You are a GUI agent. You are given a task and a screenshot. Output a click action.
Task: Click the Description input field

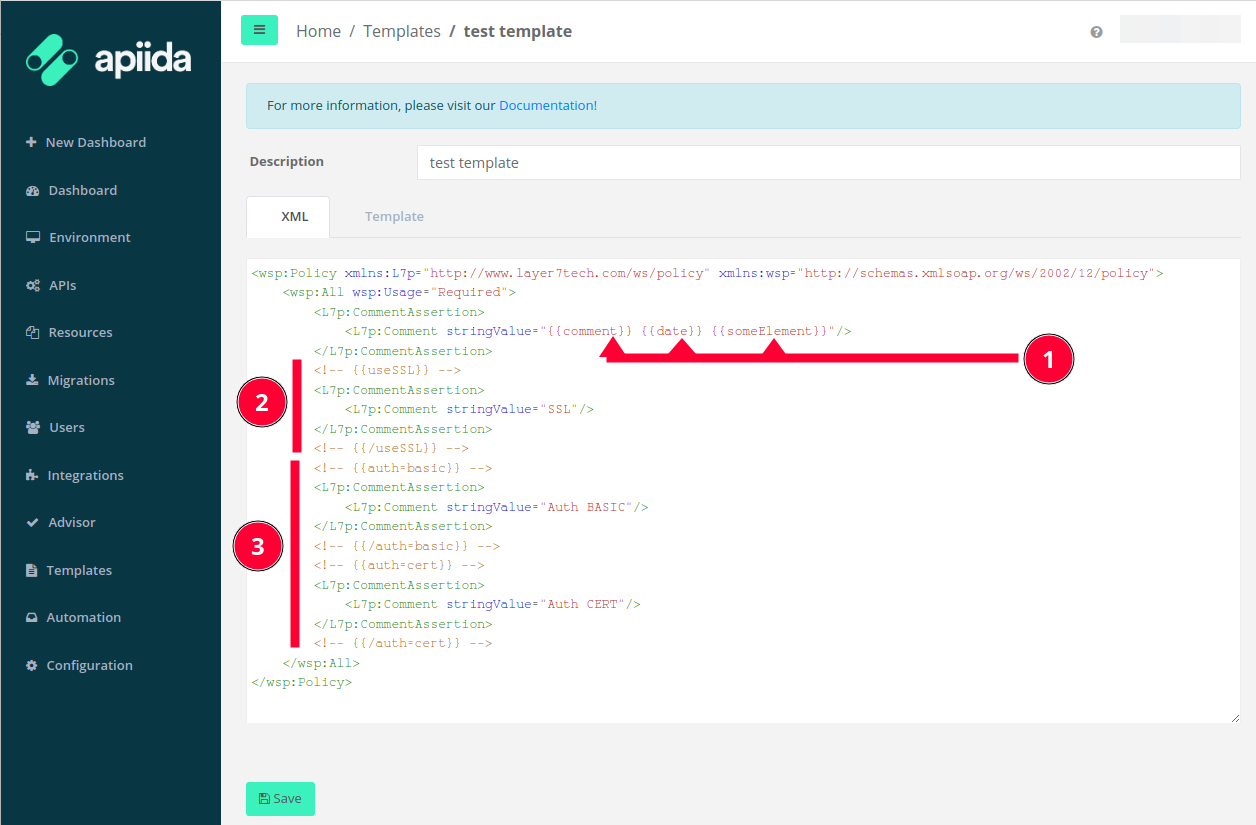coord(828,162)
